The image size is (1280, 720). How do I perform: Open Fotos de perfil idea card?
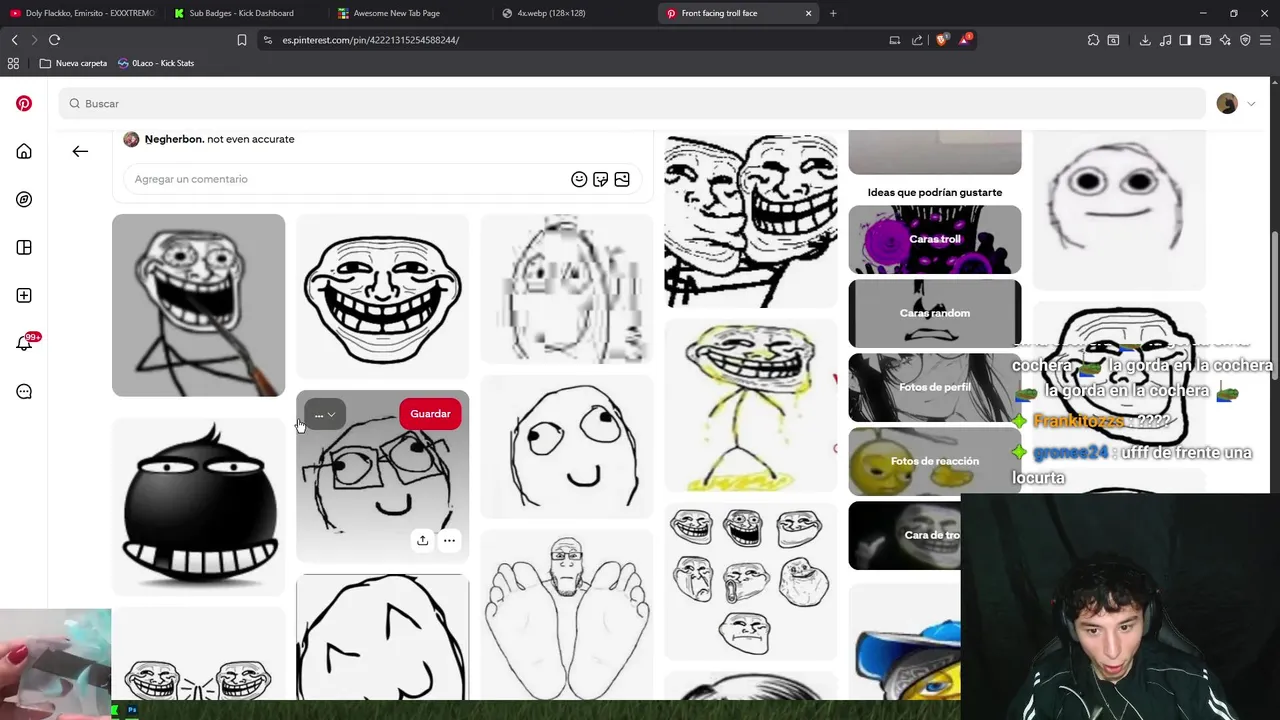coord(935,387)
